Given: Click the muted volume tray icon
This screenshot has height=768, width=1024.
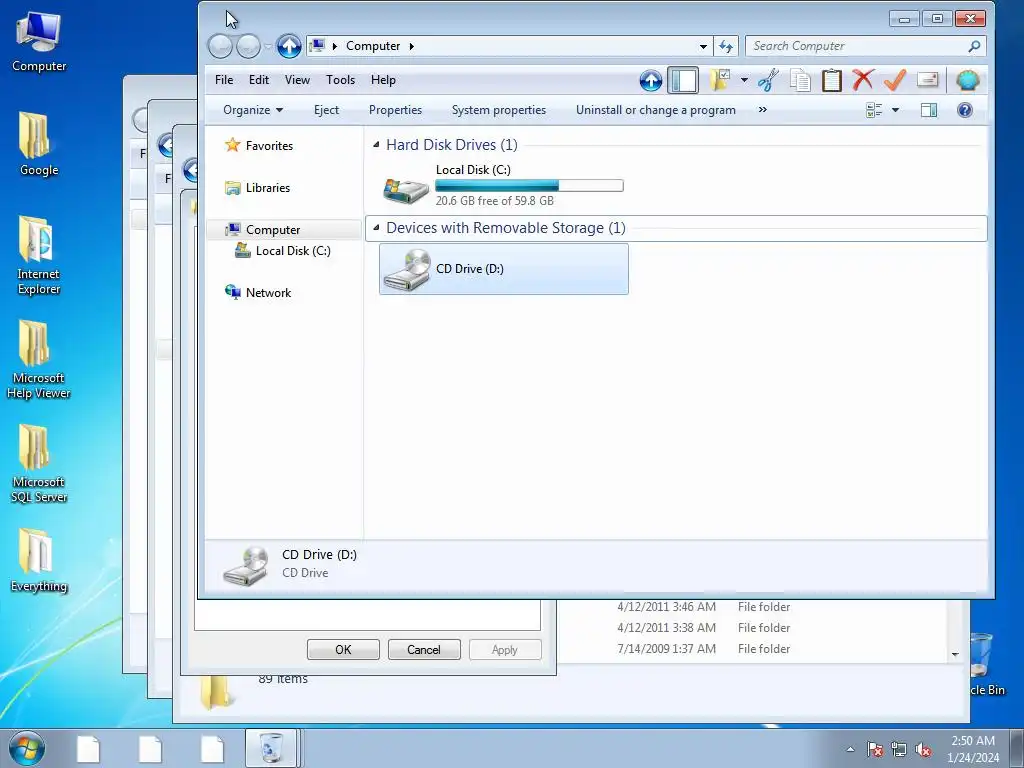Looking at the screenshot, I should 923,749.
